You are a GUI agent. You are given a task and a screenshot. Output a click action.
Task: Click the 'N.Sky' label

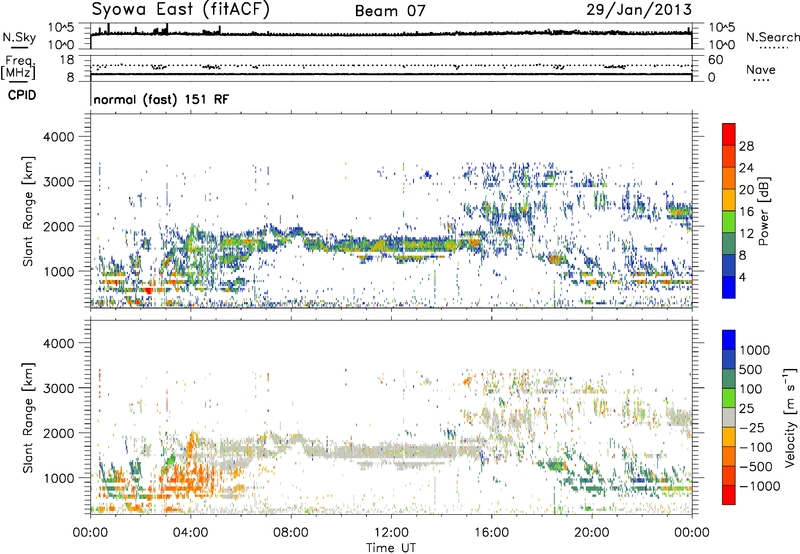click(19, 37)
